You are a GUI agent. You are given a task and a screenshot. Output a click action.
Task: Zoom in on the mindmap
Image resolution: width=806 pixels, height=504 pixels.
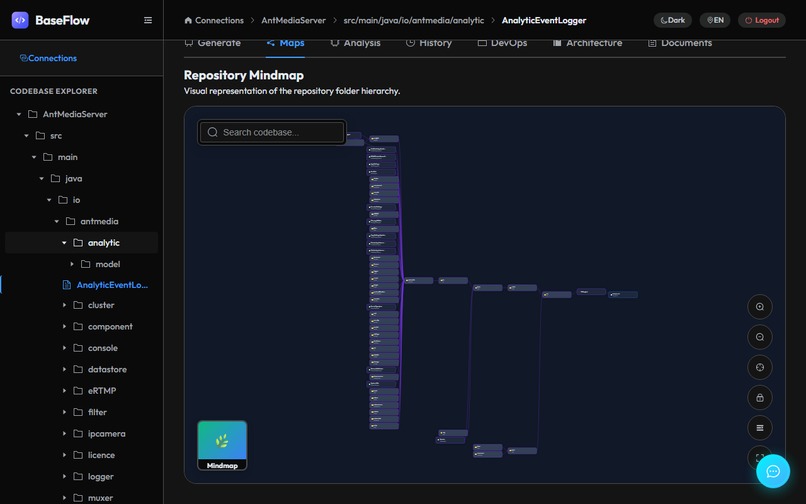[x=760, y=307]
